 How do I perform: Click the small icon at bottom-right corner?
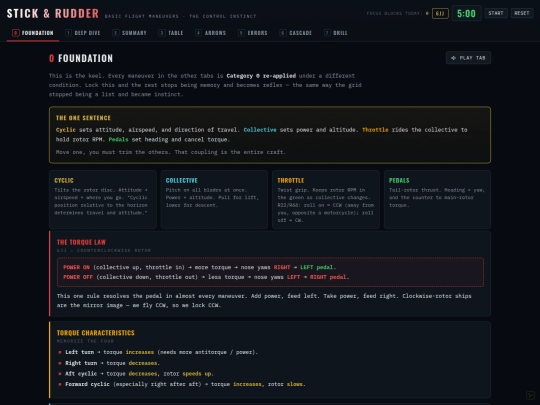click(530, 395)
